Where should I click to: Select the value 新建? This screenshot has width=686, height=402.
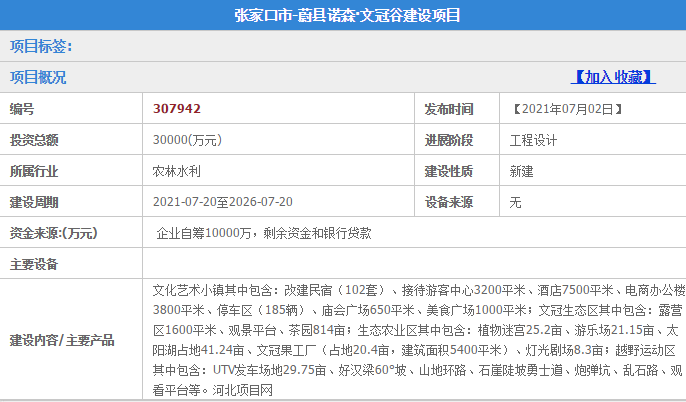[522, 171]
